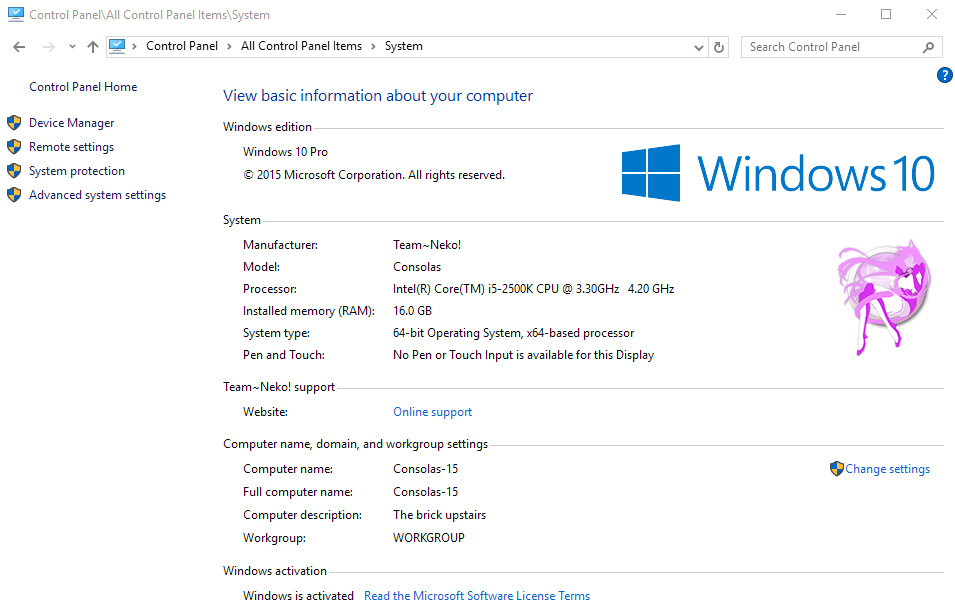The width and height of the screenshot is (955, 609).
Task: Click the pink Team~Neko! OEM logo
Action: [884, 297]
